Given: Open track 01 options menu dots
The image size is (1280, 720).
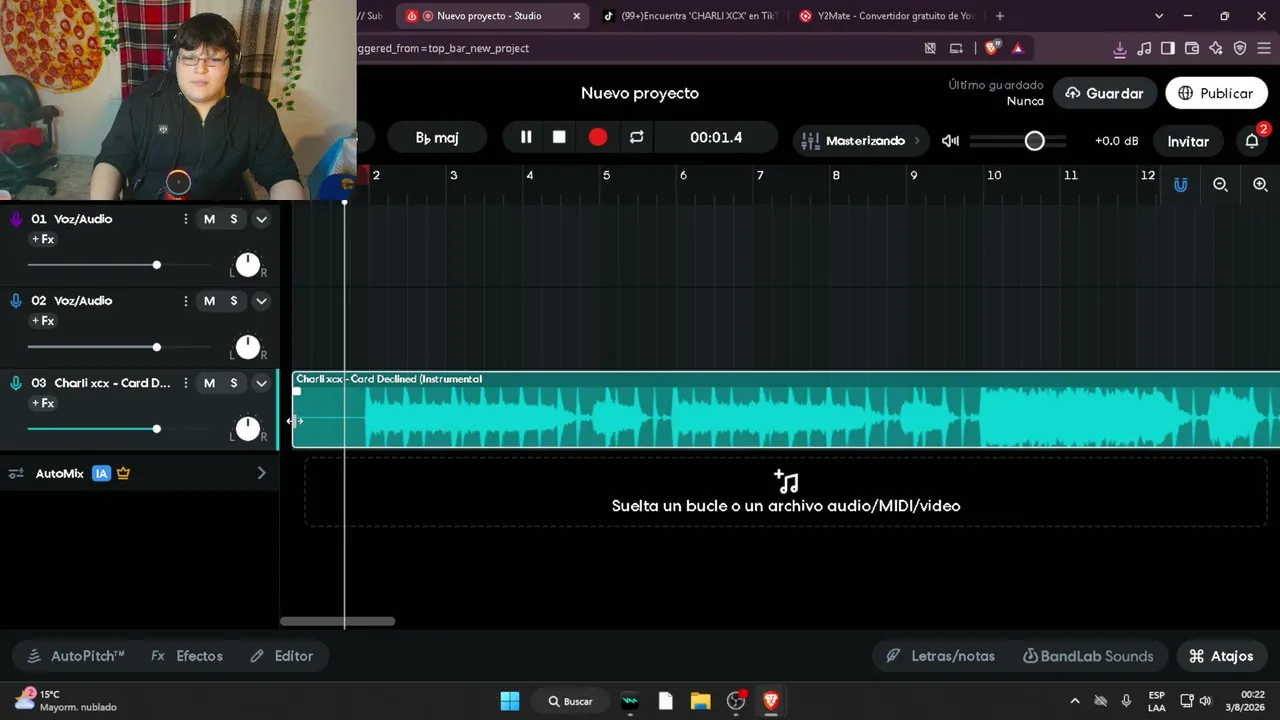Looking at the screenshot, I should click(x=185, y=219).
